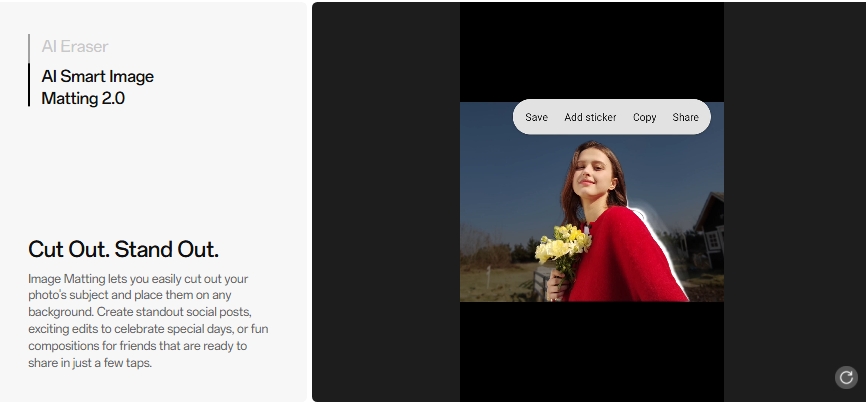Viewport: 866px width, 409px height.
Task: Click Add sticker in the popup menu
Action: tap(590, 117)
